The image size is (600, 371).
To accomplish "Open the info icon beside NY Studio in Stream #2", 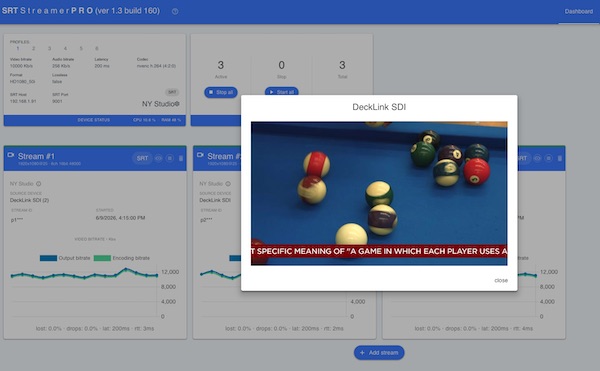I will pyautogui.click(x=228, y=184).
